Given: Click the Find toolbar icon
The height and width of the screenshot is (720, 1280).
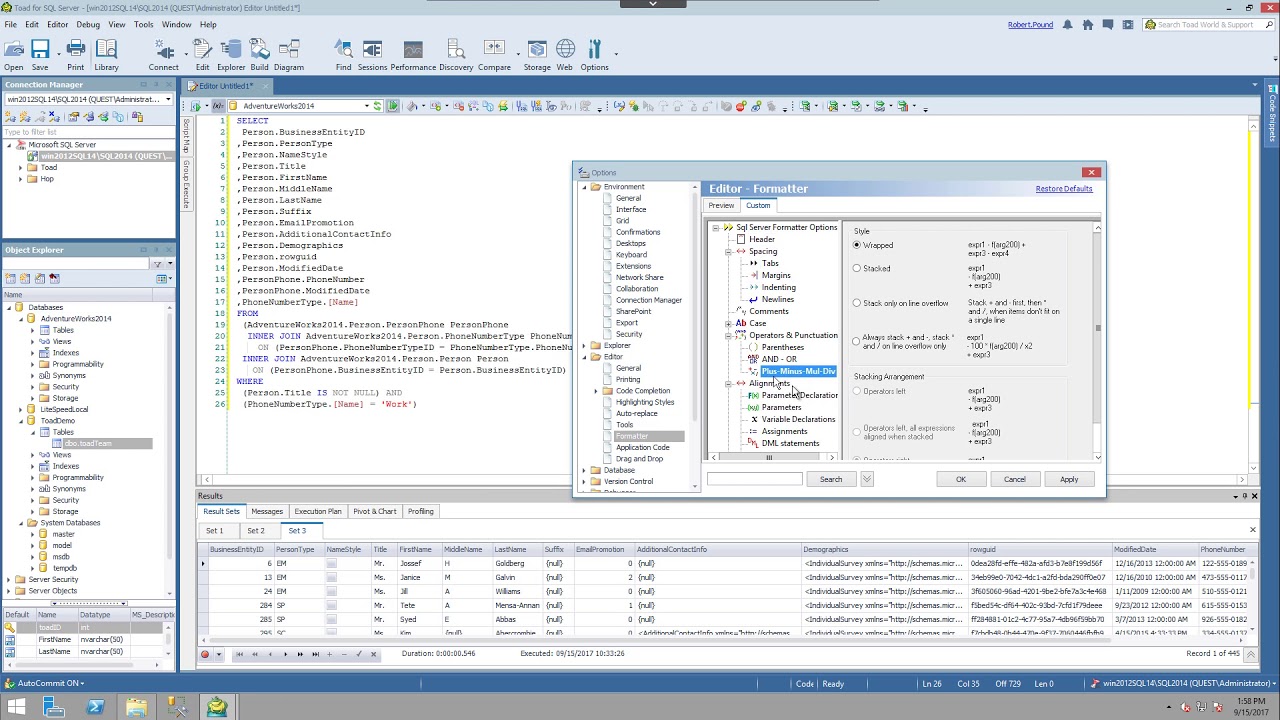Looking at the screenshot, I should click(344, 55).
